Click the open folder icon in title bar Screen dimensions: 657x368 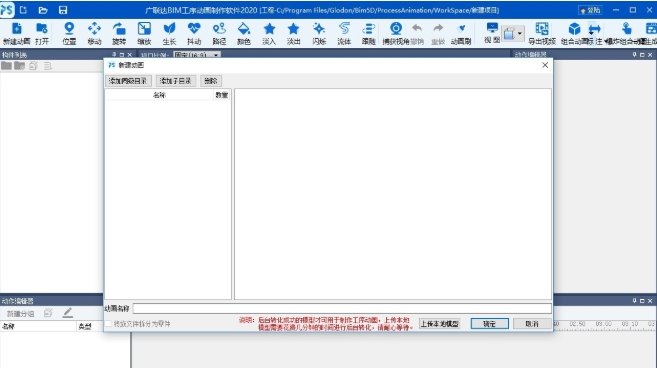(x=43, y=10)
